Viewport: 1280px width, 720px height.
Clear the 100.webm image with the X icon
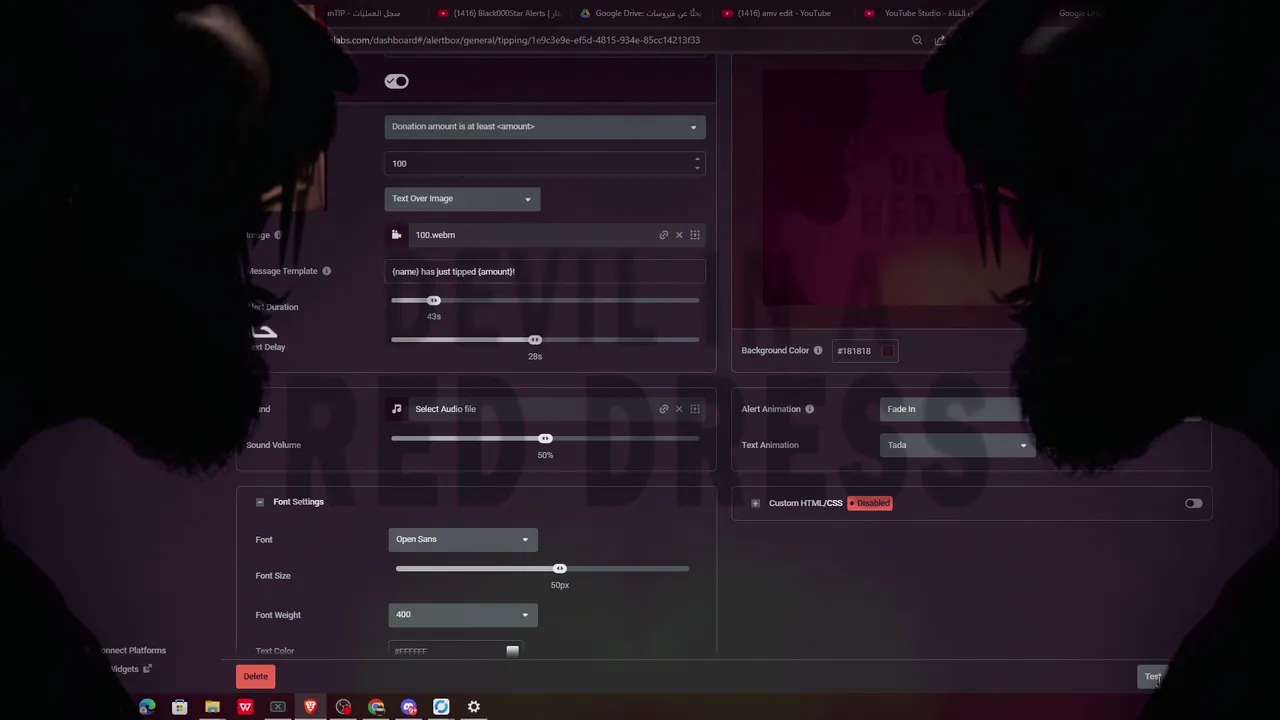[x=679, y=235]
